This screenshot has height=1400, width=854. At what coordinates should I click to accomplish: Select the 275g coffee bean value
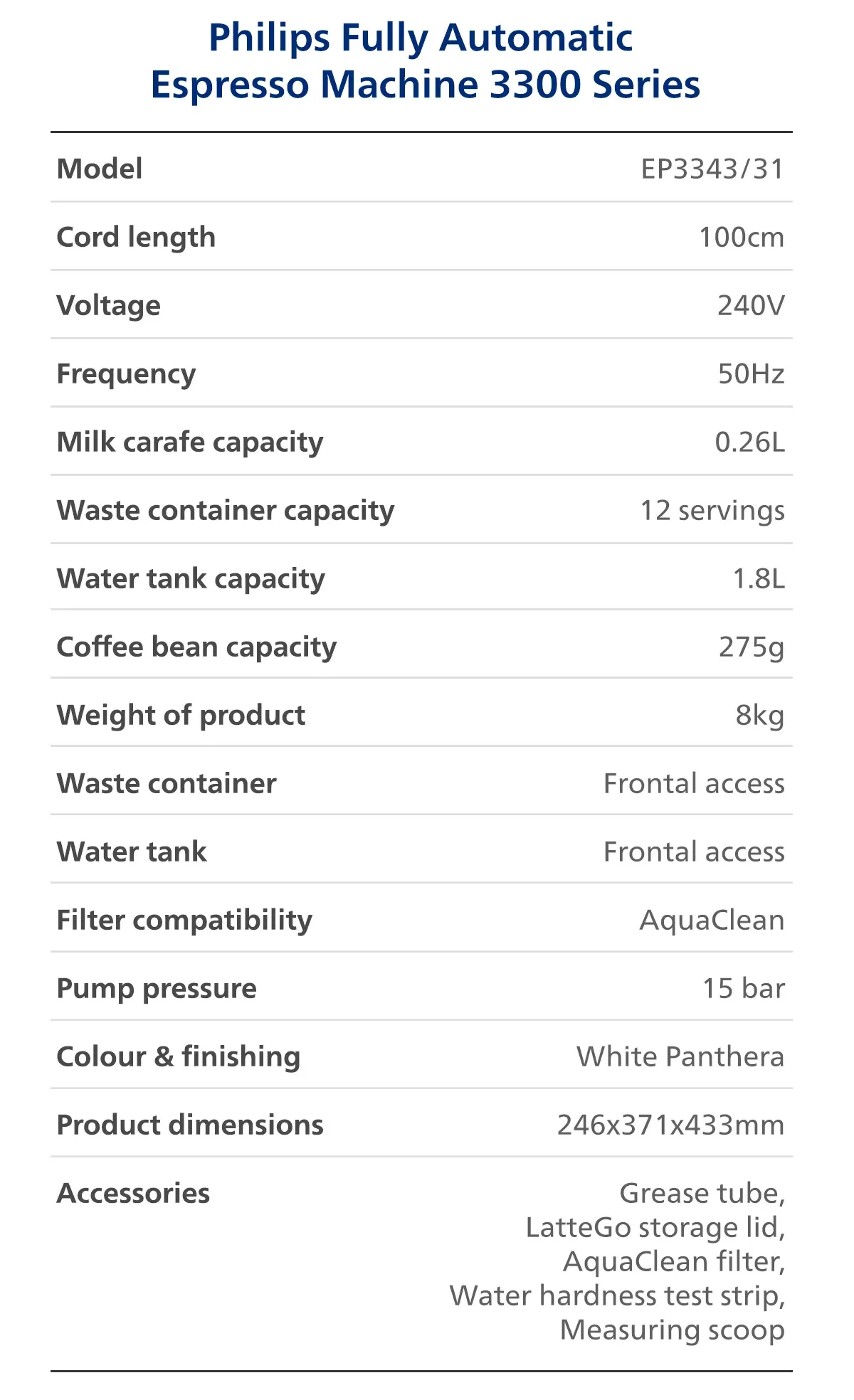point(751,647)
